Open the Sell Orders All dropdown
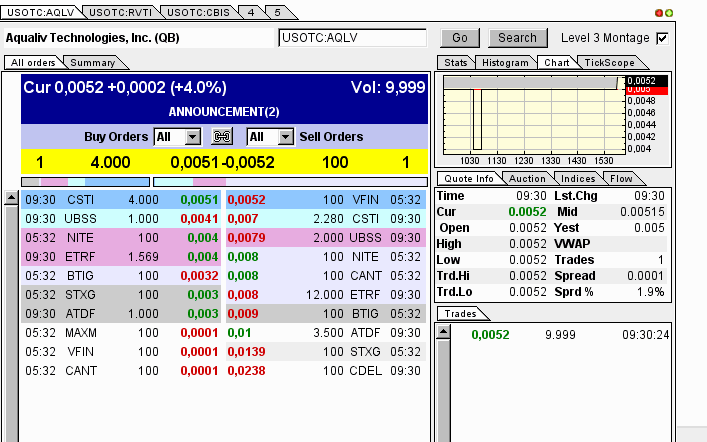This screenshot has height=442, width=707. point(270,137)
